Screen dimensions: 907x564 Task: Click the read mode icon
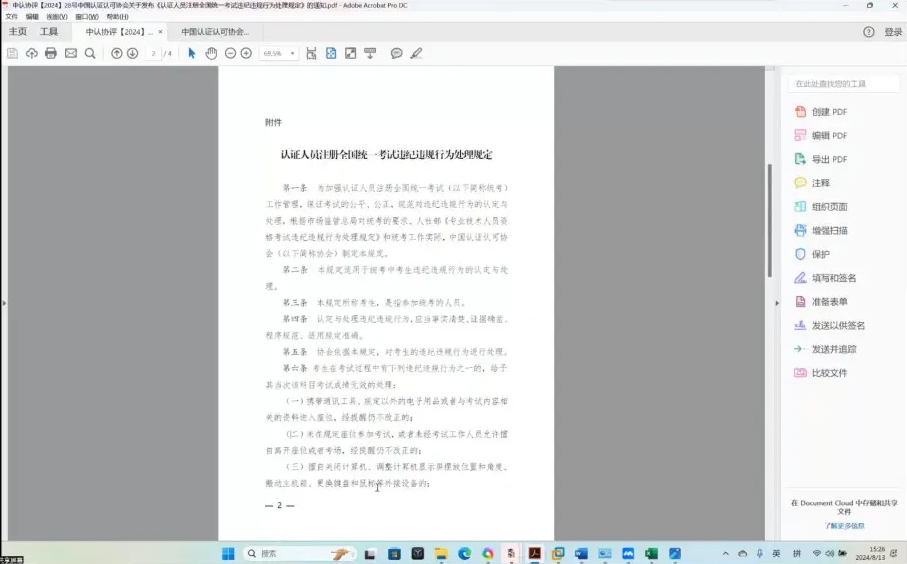tap(370, 53)
